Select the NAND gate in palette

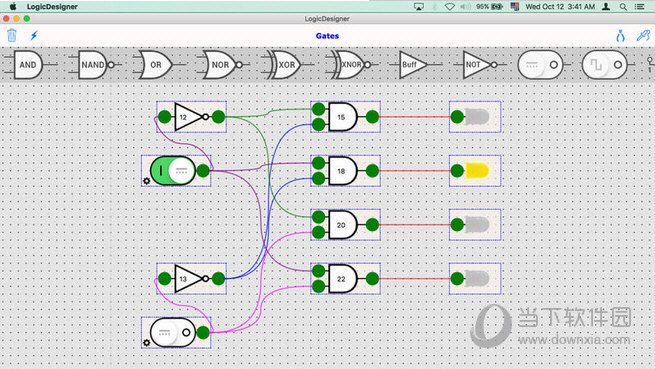(x=95, y=65)
